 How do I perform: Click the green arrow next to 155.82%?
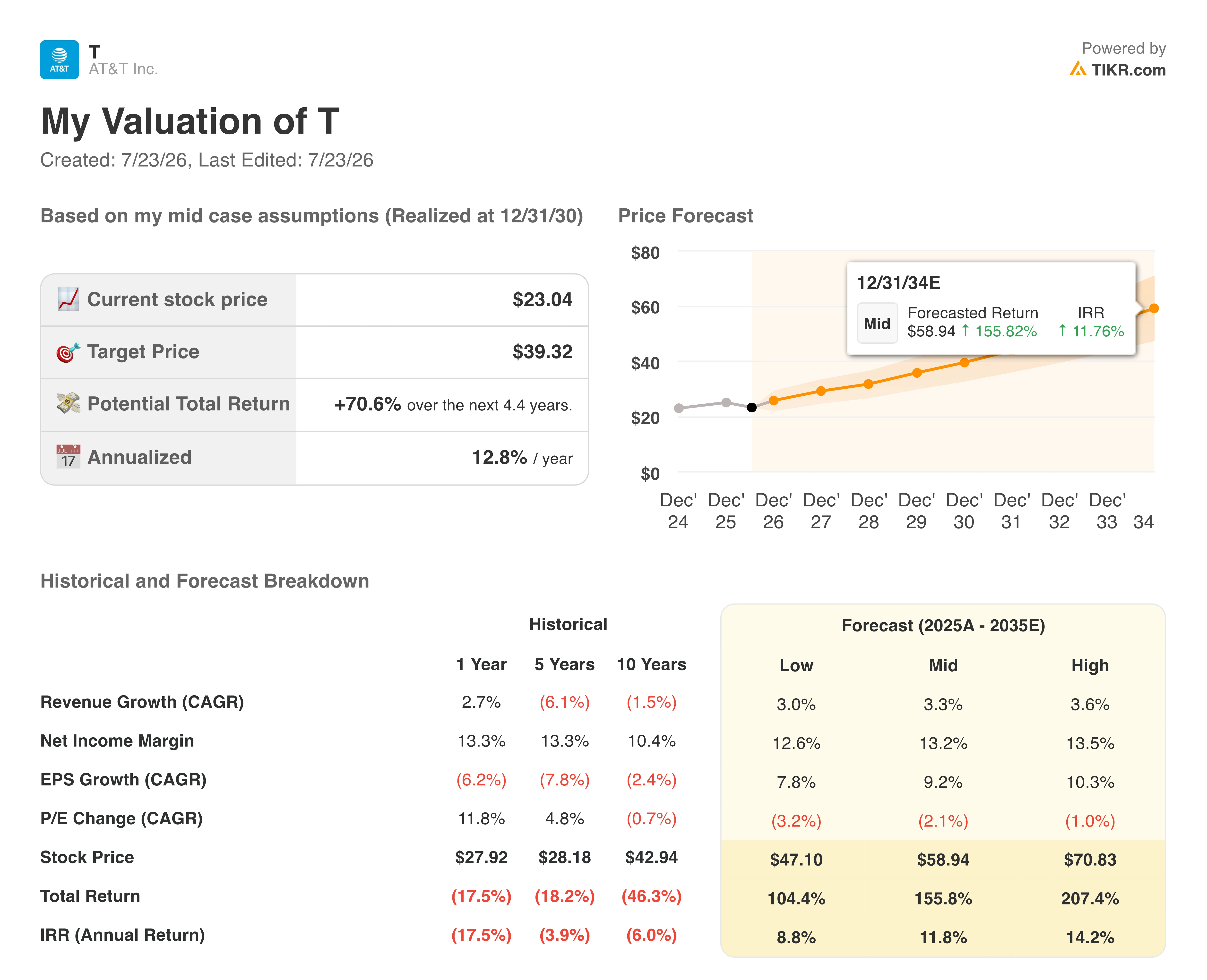(x=965, y=331)
